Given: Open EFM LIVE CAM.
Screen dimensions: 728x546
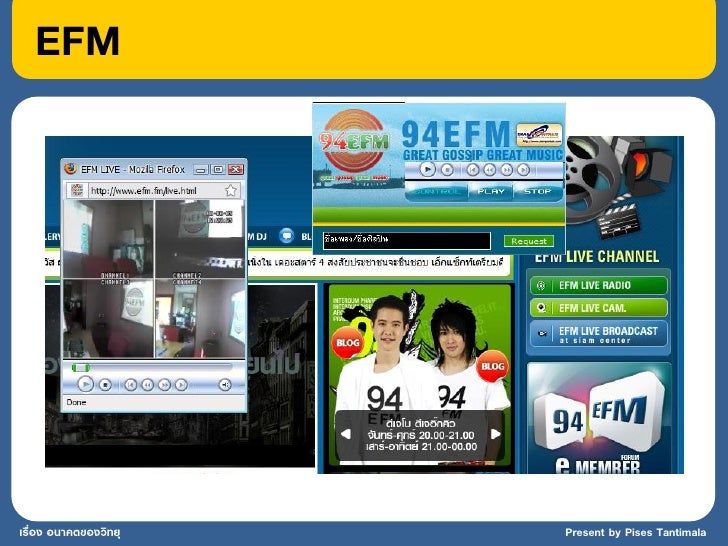Looking at the screenshot, I should pos(598,308).
